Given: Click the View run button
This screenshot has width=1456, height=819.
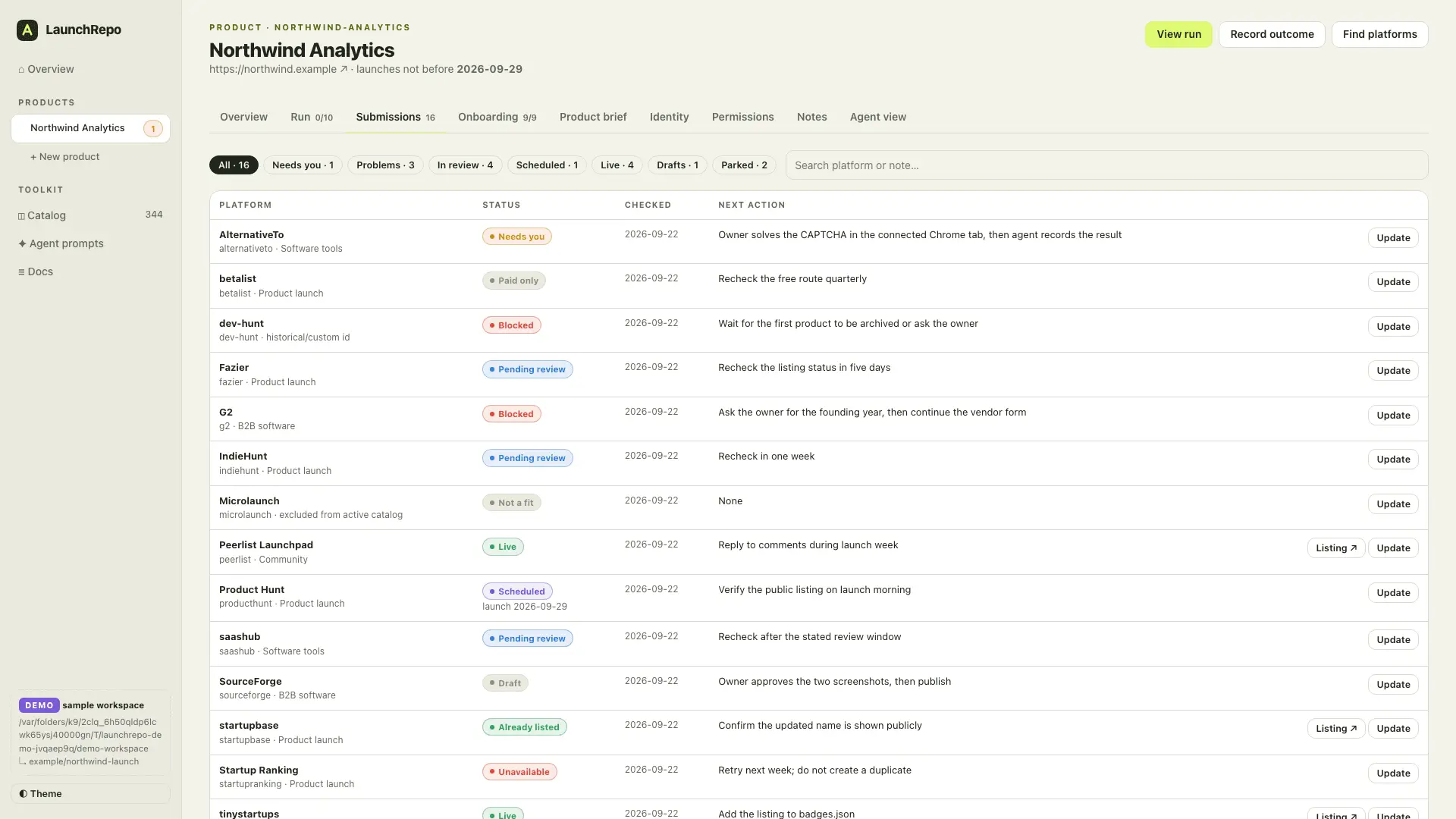Looking at the screenshot, I should (1178, 34).
